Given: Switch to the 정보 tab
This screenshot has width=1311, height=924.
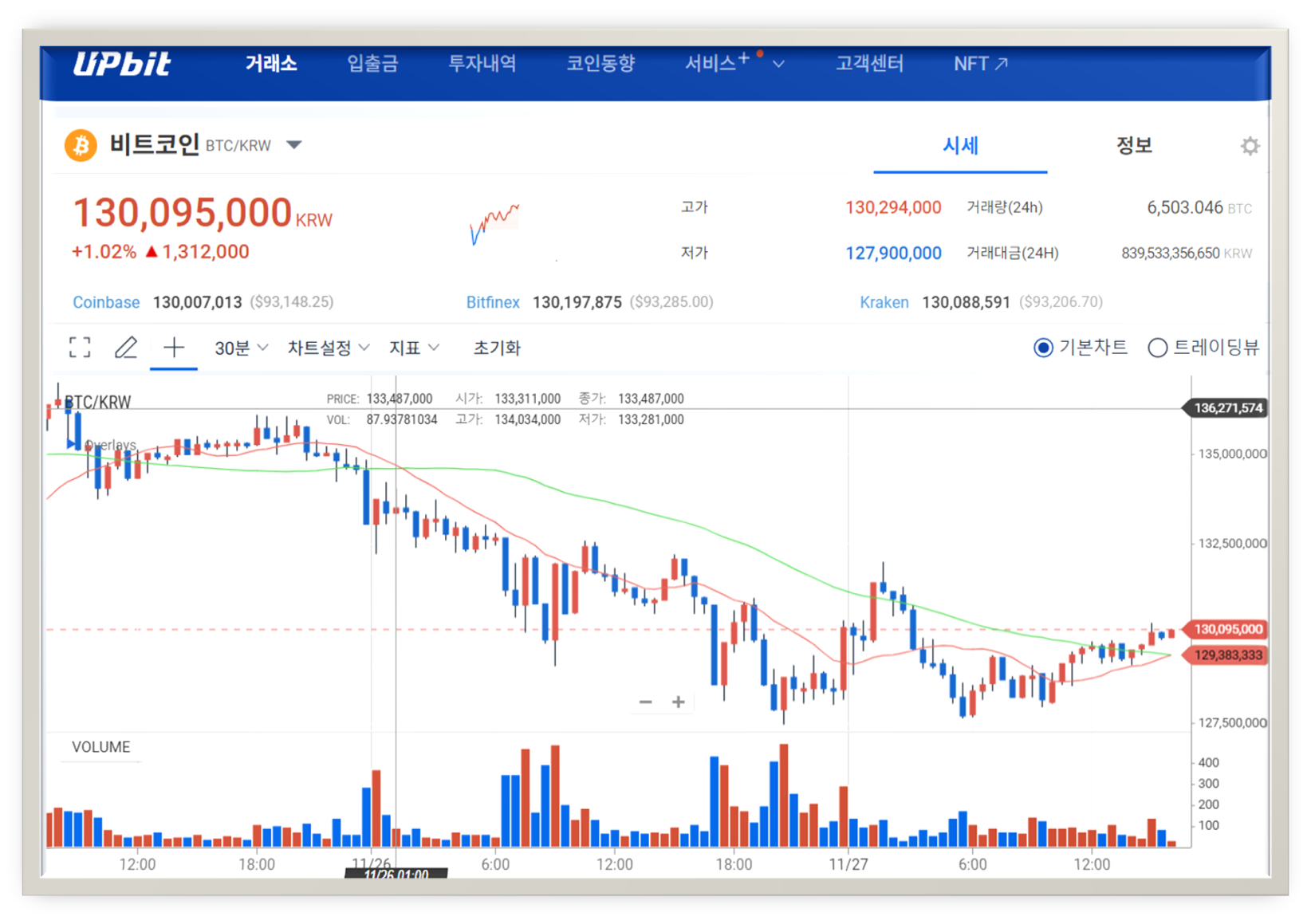Looking at the screenshot, I should (1133, 145).
